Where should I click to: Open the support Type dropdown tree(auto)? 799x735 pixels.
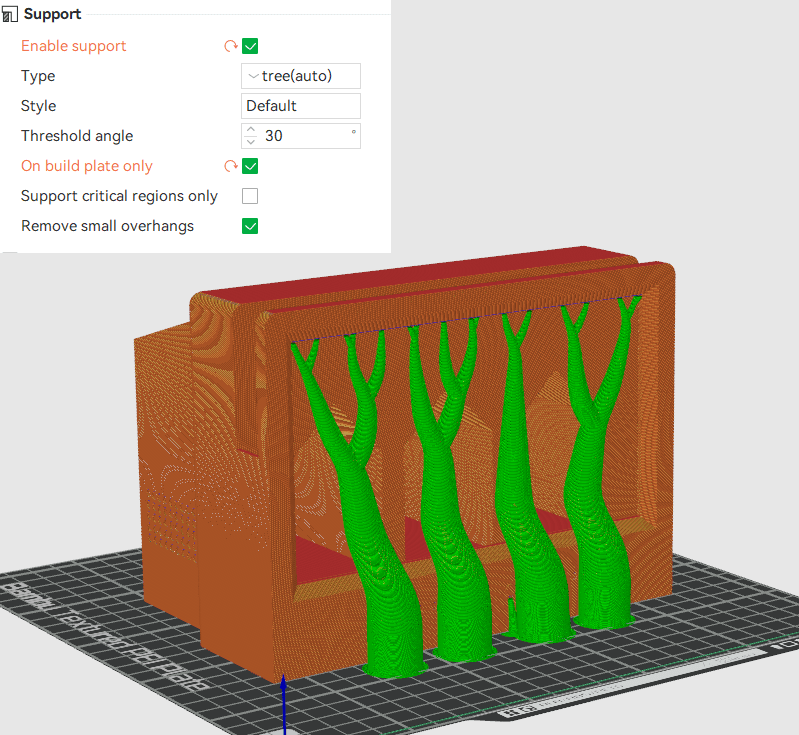pos(301,76)
